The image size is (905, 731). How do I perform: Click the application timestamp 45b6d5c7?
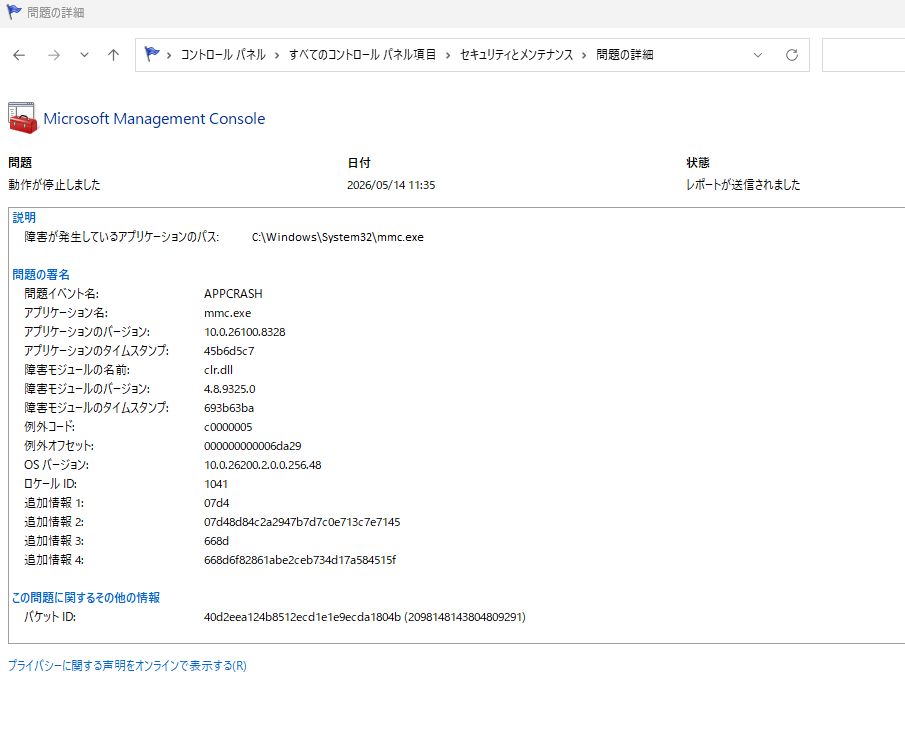[x=229, y=351]
